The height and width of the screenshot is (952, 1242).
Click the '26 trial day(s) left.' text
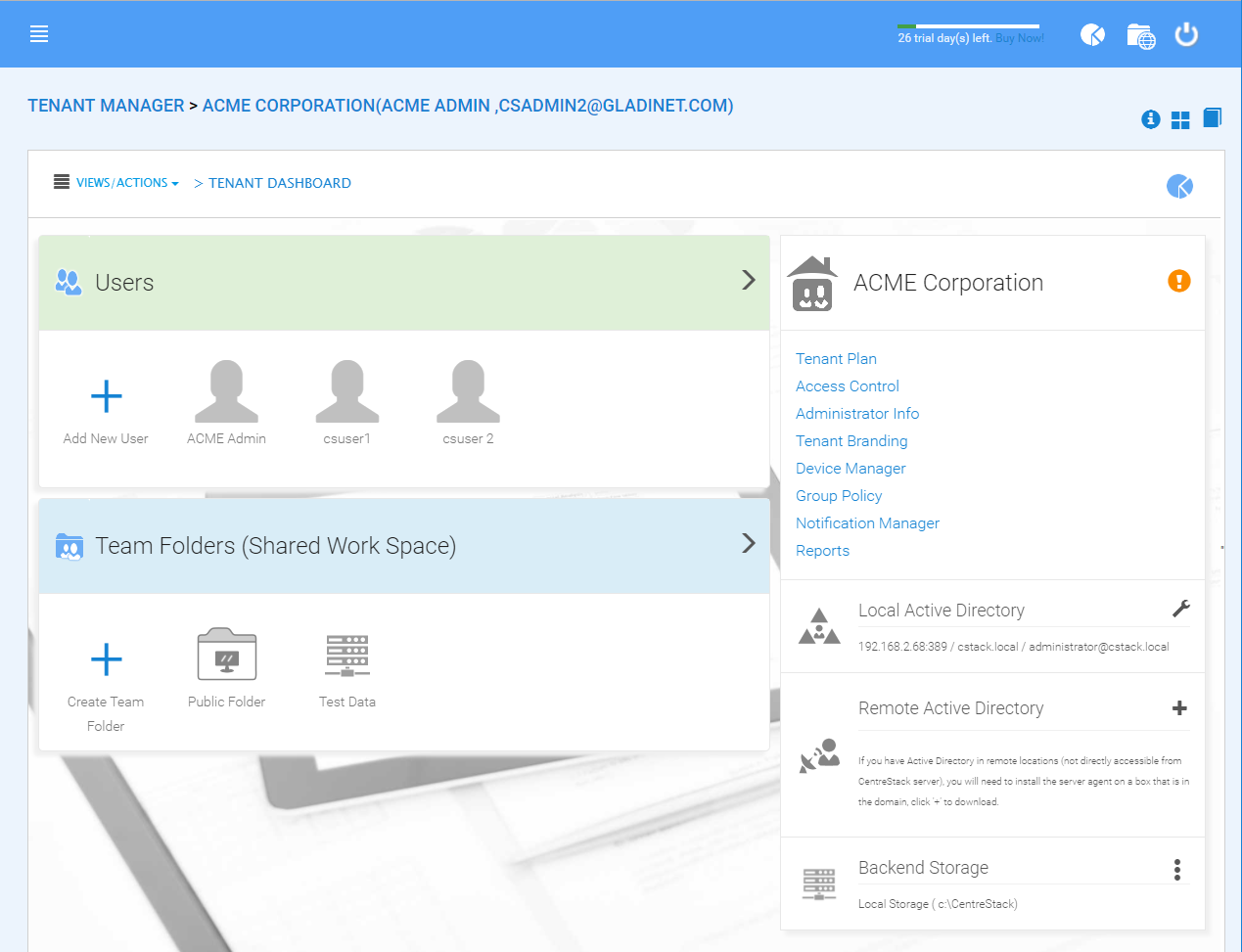[944, 38]
